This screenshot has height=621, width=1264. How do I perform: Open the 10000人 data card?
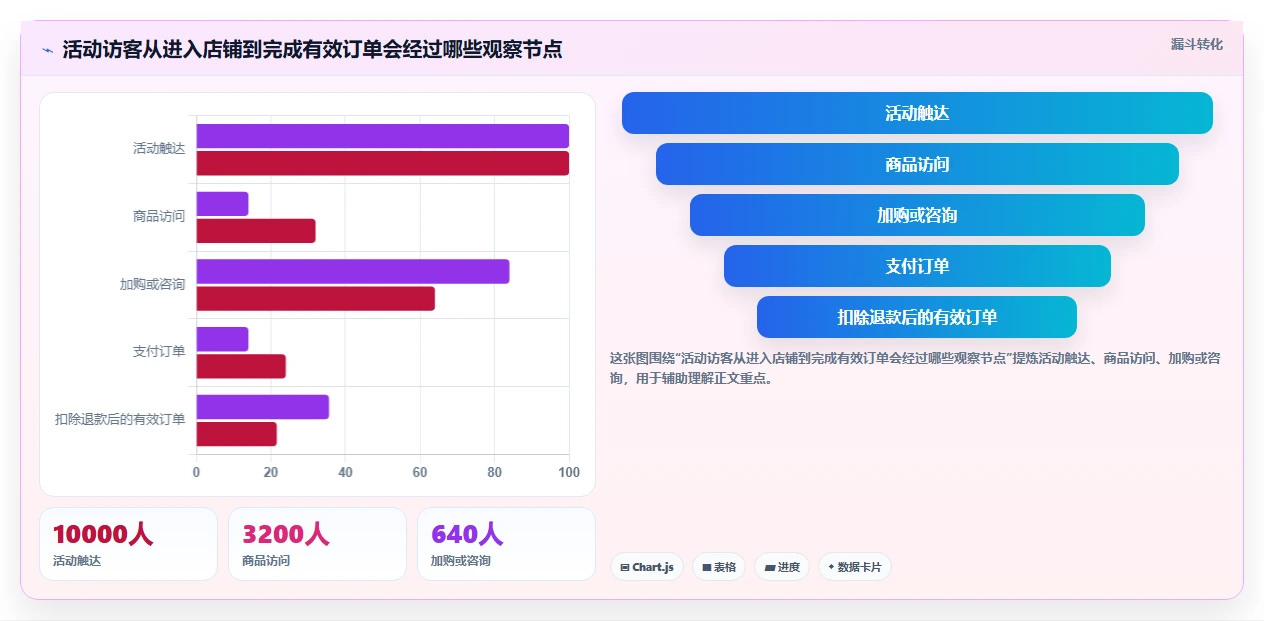pyautogui.click(x=128, y=544)
